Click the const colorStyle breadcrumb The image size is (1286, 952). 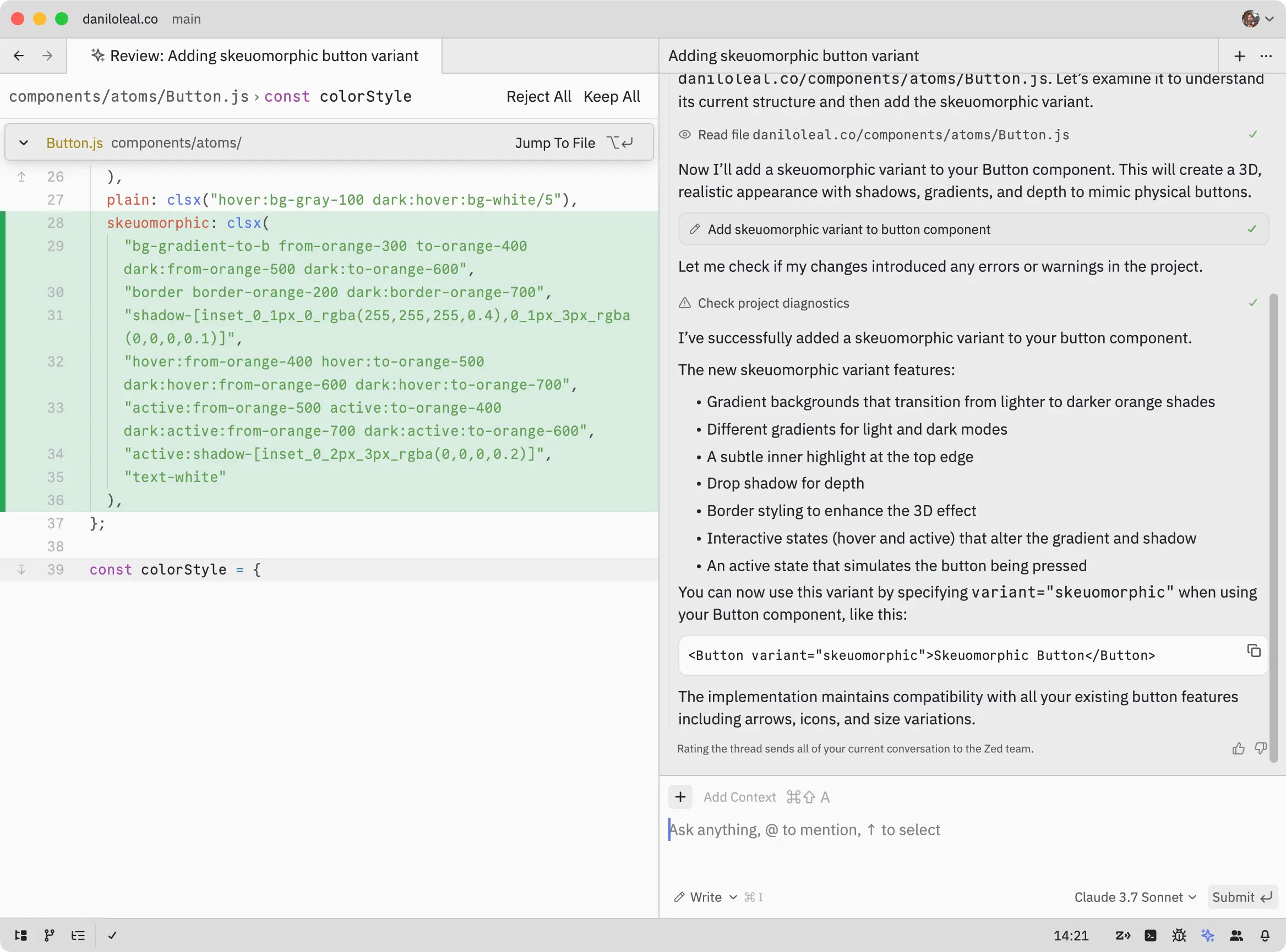pyautogui.click(x=338, y=96)
